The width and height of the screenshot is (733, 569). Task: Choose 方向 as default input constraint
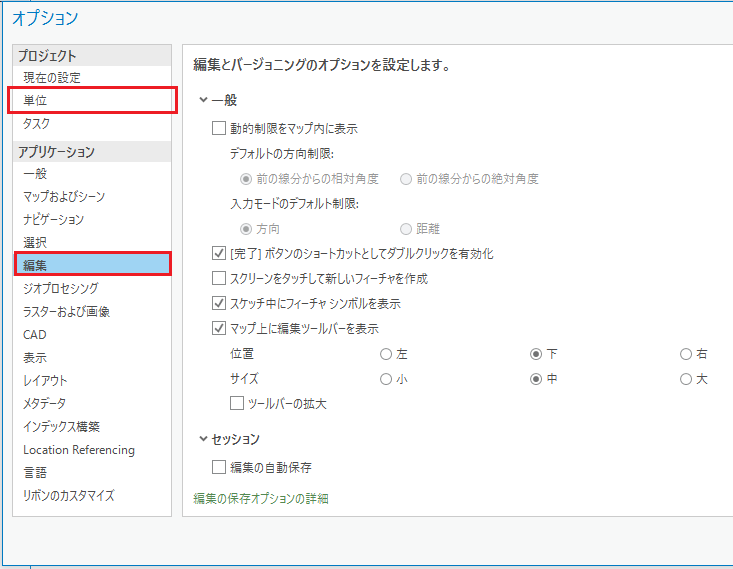pyautogui.click(x=246, y=229)
